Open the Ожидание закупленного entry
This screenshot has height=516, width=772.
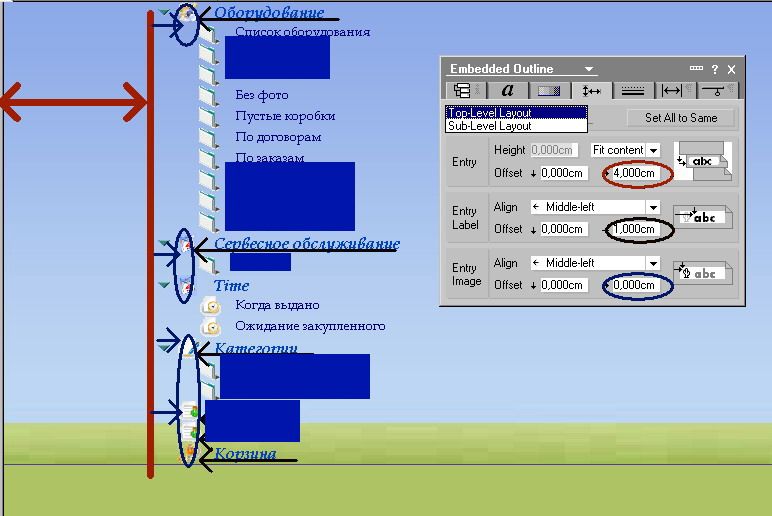[309, 326]
